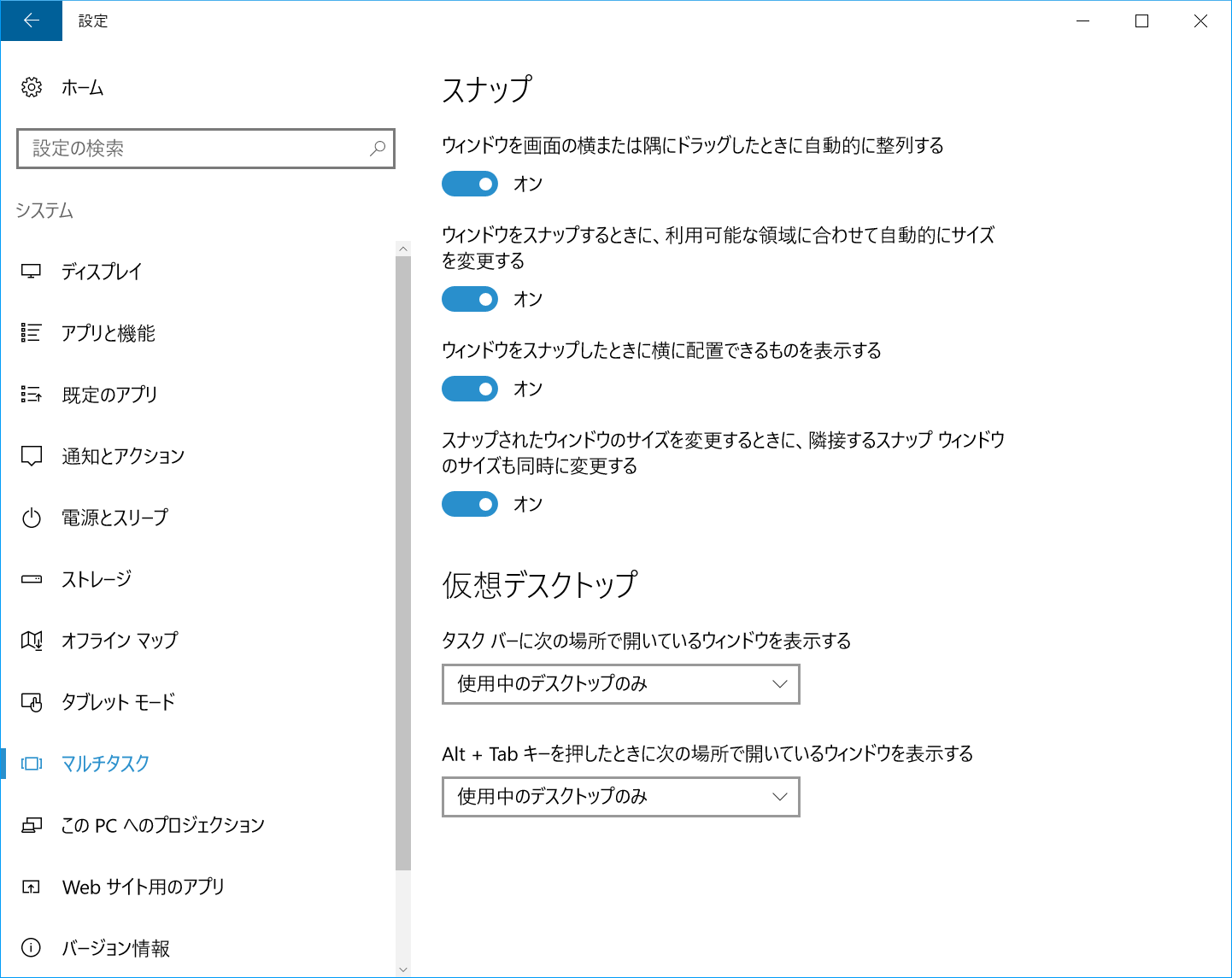The height and width of the screenshot is (978, 1232).
Task: Click the Tablet Mode icon
Action: click(x=32, y=702)
